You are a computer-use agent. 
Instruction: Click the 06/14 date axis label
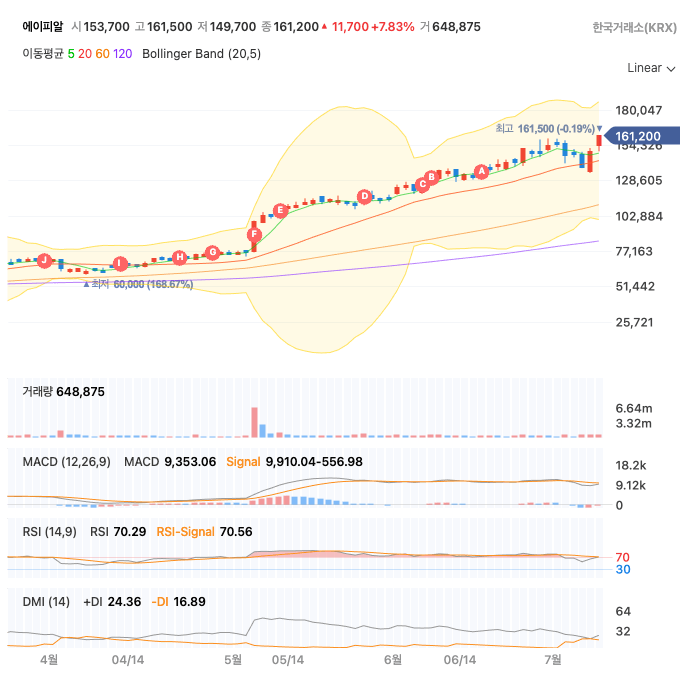pos(460,660)
